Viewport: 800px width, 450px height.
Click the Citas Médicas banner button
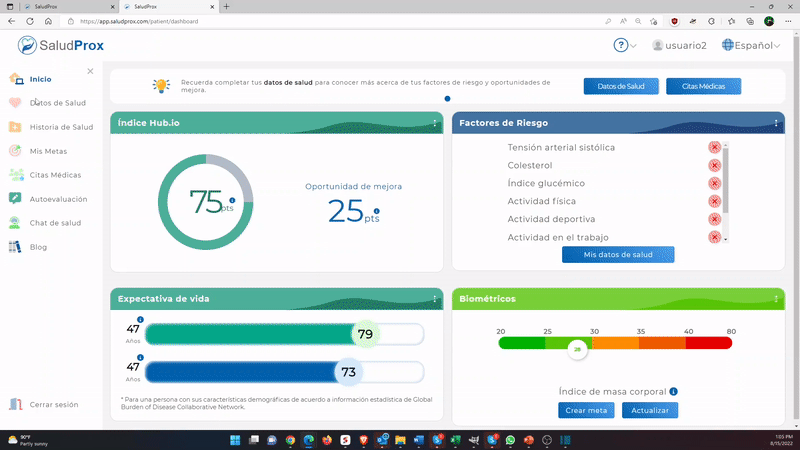pyautogui.click(x=703, y=86)
